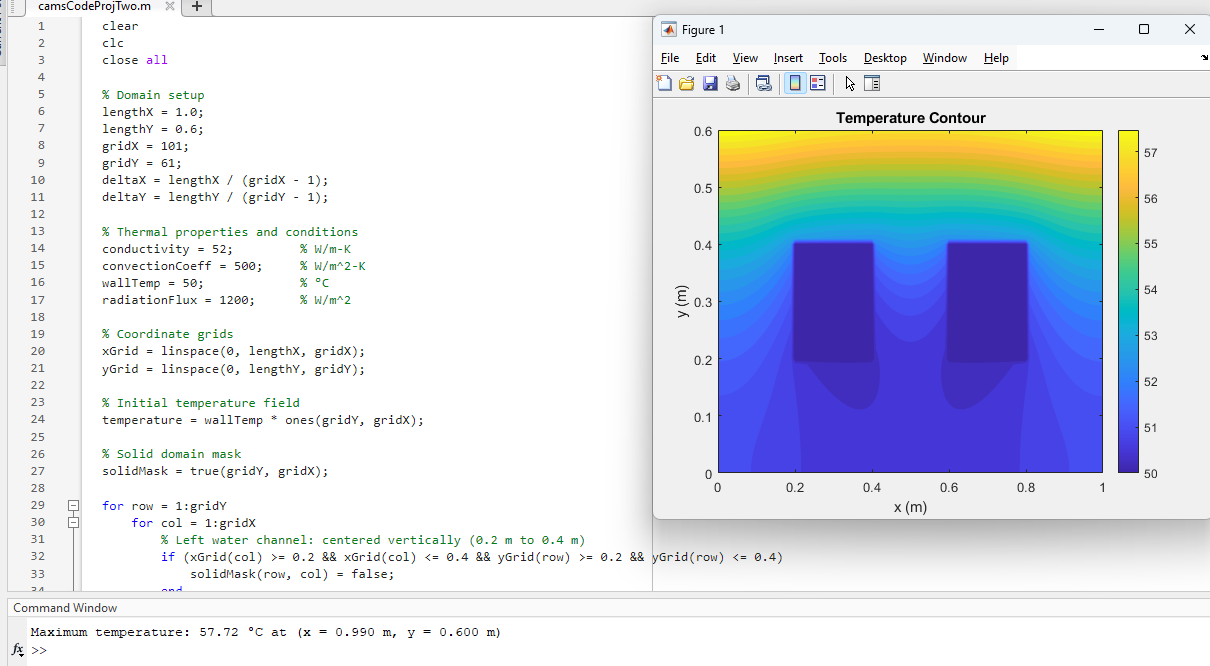Click the fx function browser icon

pyautogui.click(x=17, y=650)
